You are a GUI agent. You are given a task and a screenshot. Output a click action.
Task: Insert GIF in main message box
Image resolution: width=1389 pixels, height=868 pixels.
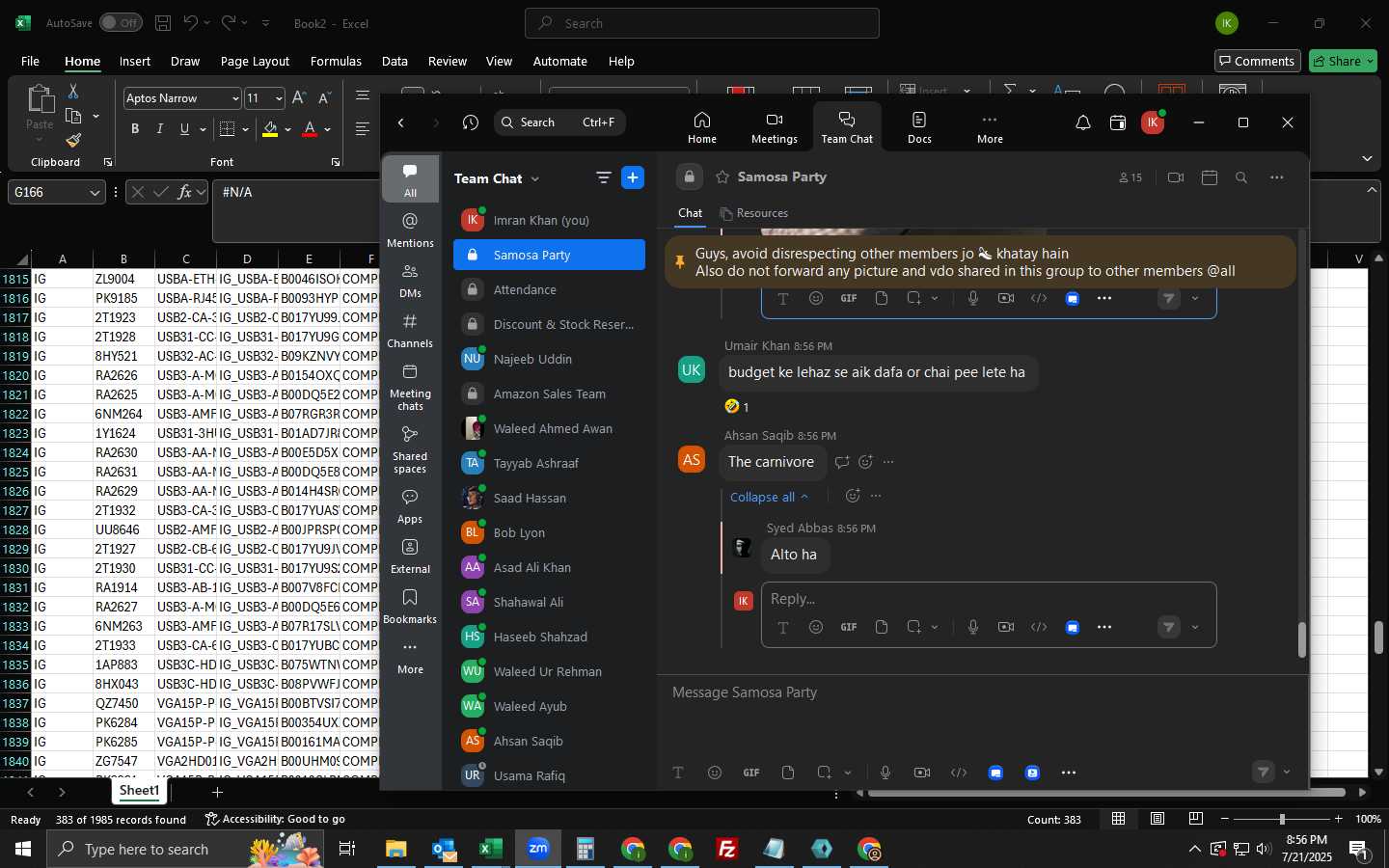click(751, 773)
